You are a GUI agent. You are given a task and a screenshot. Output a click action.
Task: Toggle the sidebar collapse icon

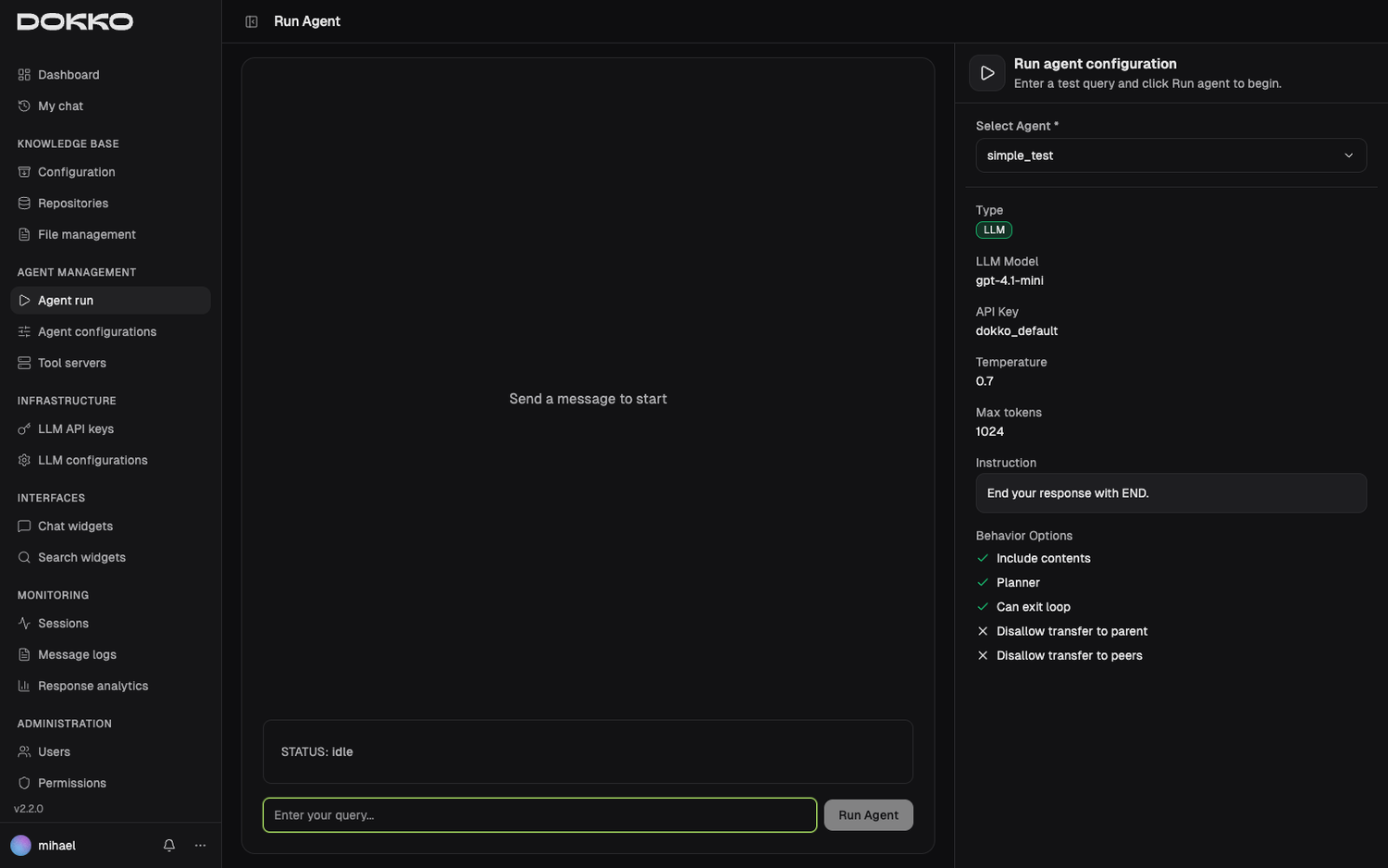tap(252, 21)
